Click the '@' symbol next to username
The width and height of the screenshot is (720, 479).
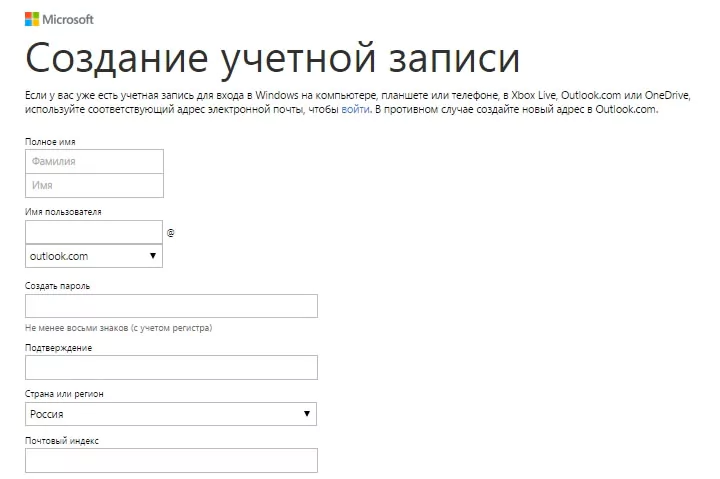[170, 233]
